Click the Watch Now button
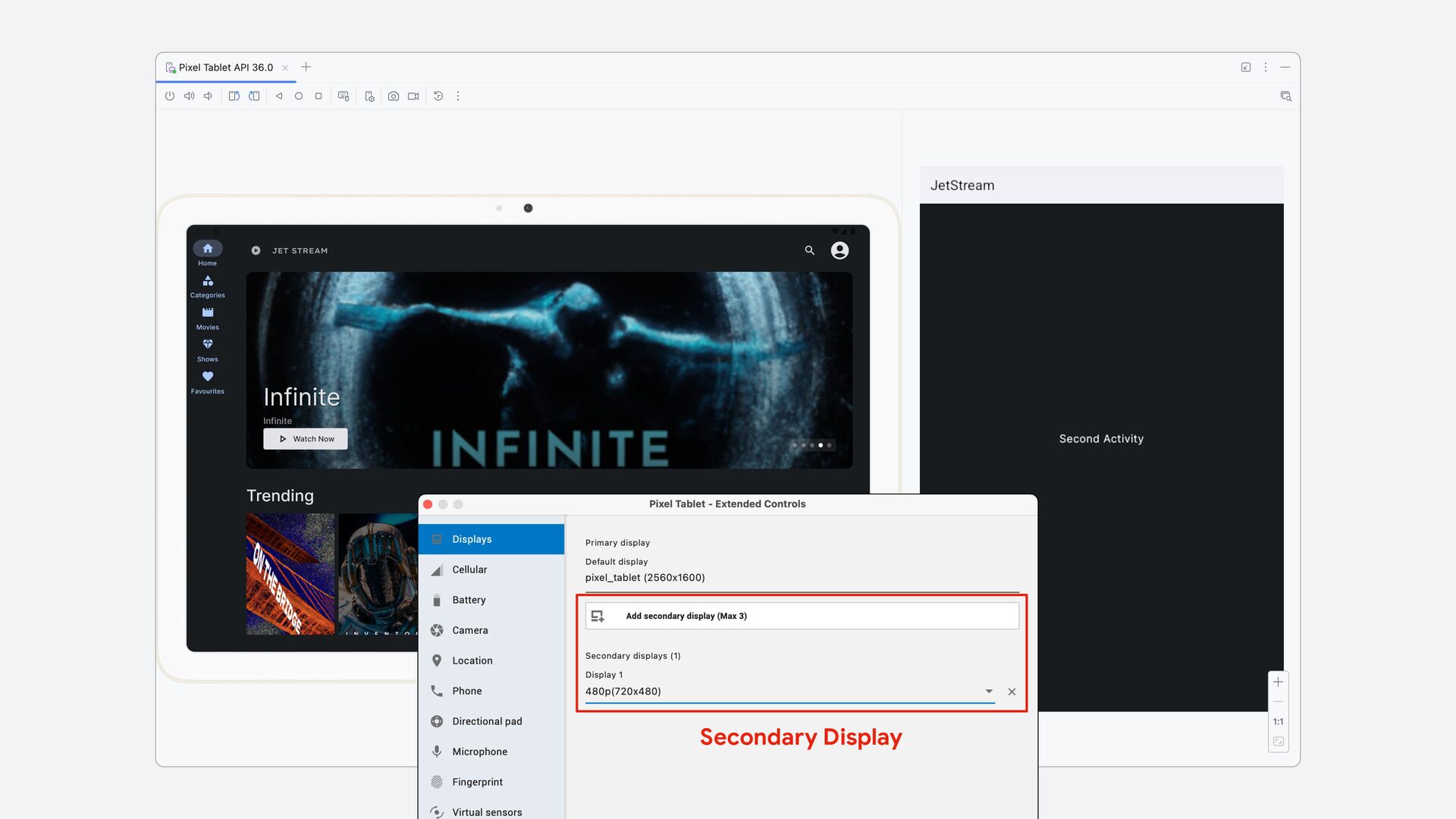Viewport: 1456px width, 819px height. pyautogui.click(x=306, y=439)
